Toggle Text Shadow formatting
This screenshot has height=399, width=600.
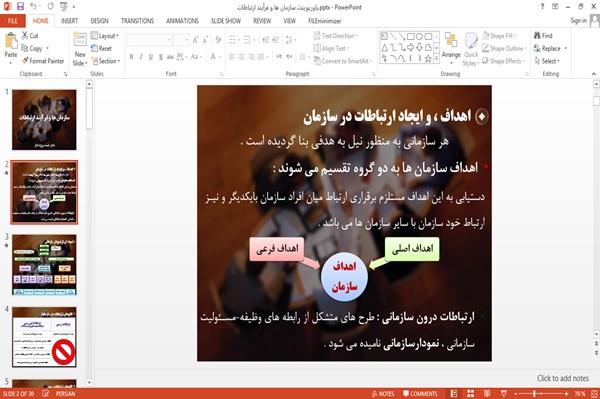[160, 57]
